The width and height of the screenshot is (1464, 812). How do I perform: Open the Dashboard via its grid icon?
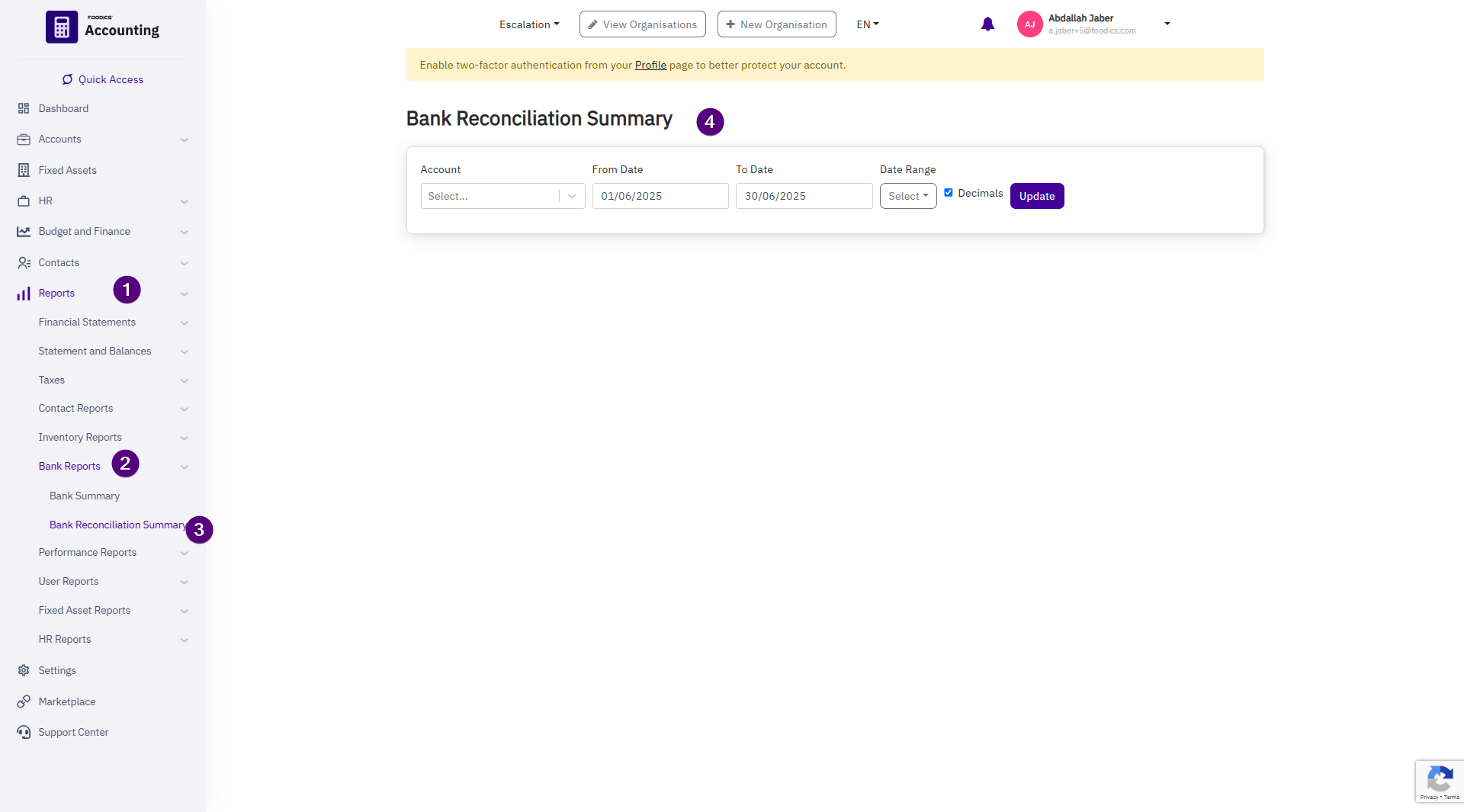24,108
